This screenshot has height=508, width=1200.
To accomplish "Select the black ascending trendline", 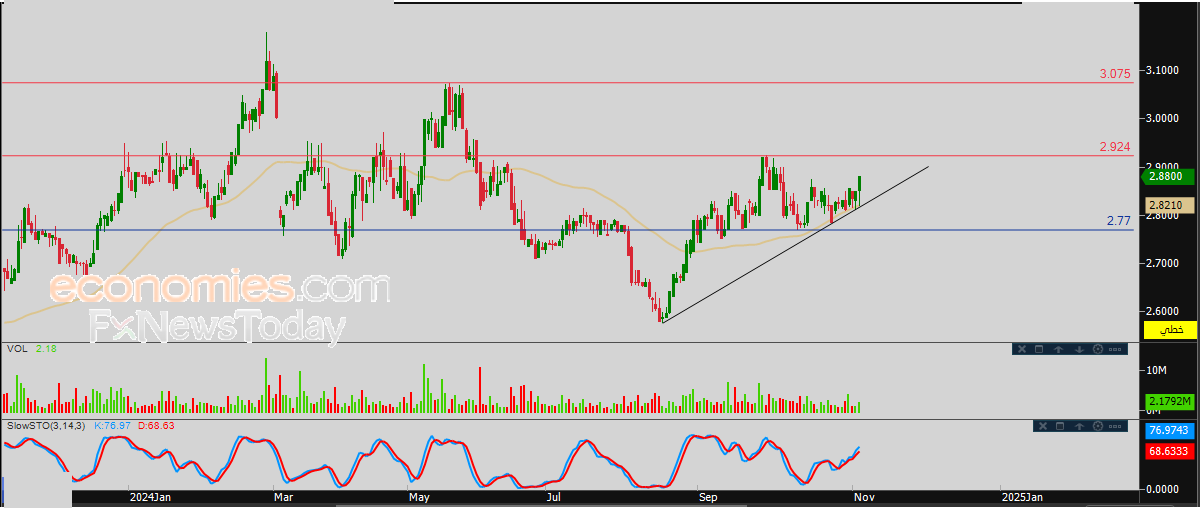I will click(x=795, y=244).
